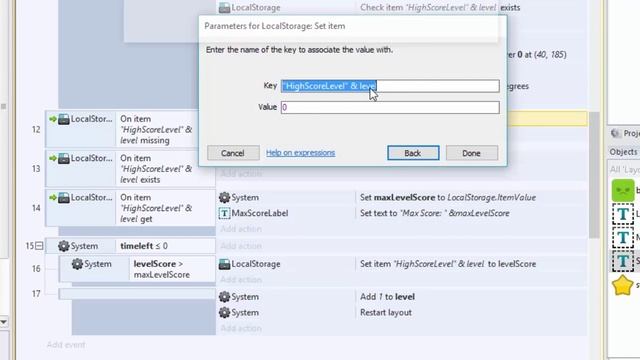Click 'Add action' under event 14 actions

pos(241,229)
